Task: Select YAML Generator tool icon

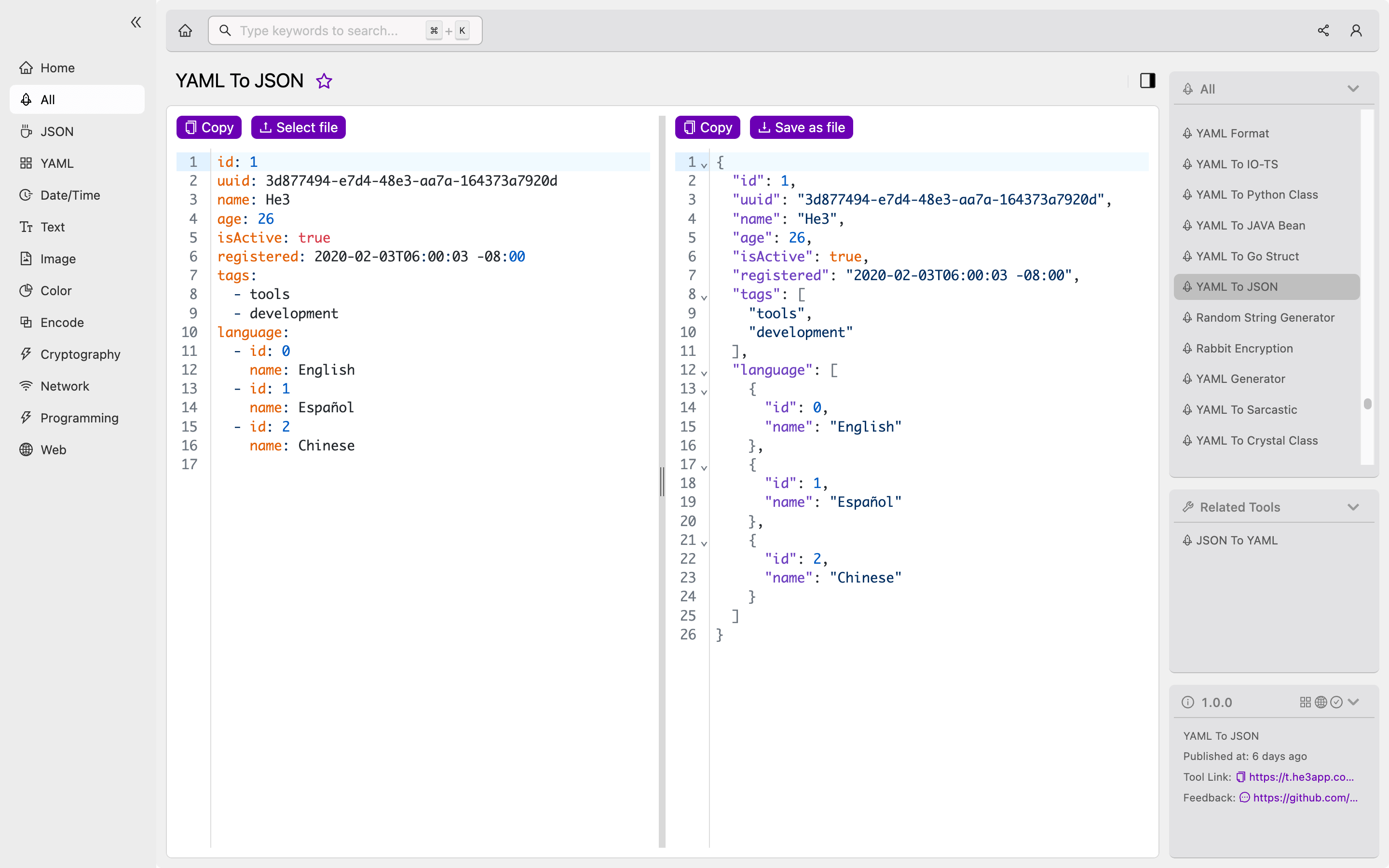Action: click(1188, 378)
